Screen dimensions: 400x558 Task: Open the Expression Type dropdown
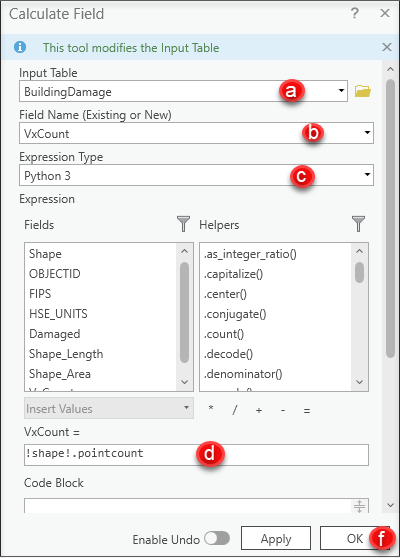[367, 175]
